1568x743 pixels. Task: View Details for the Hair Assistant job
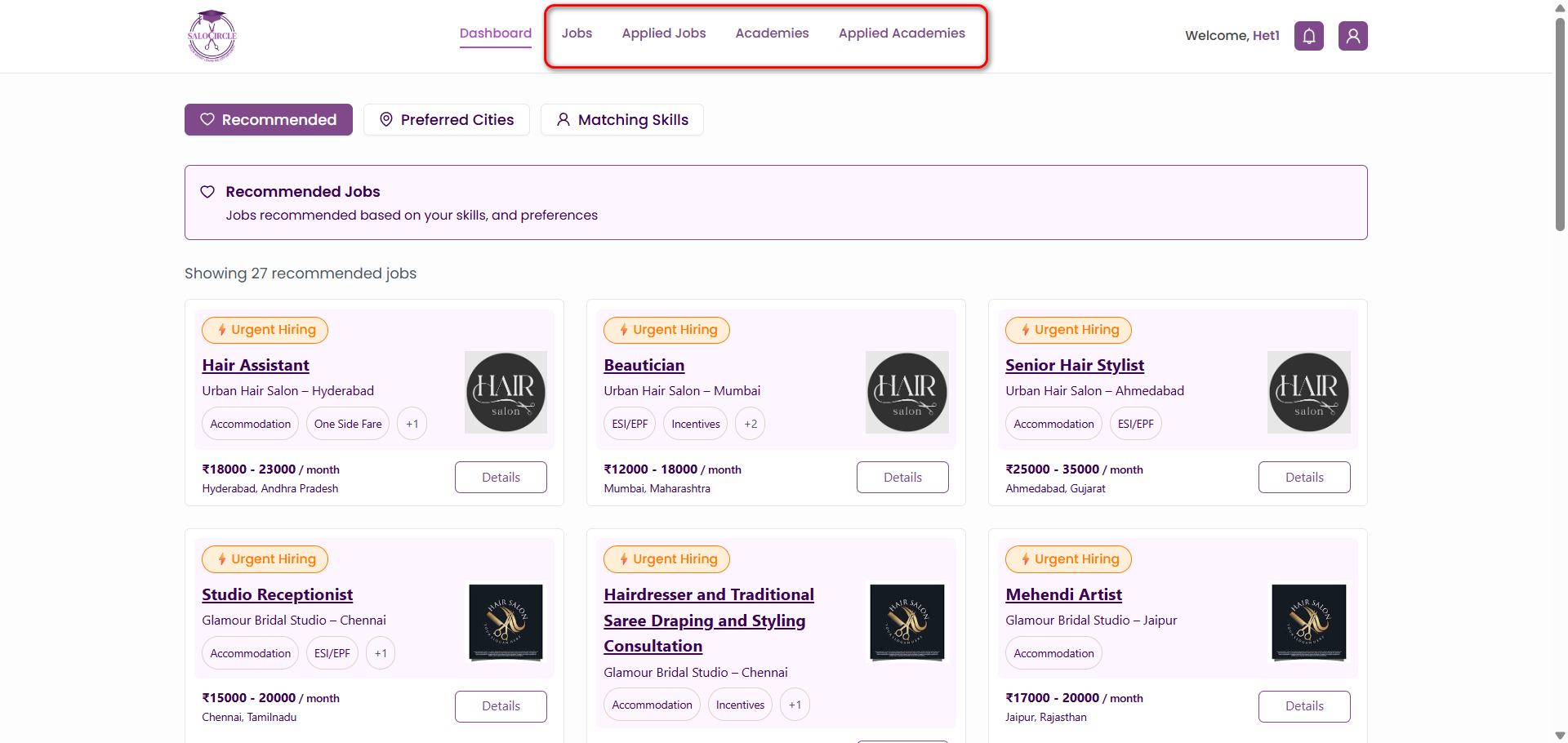click(x=501, y=478)
